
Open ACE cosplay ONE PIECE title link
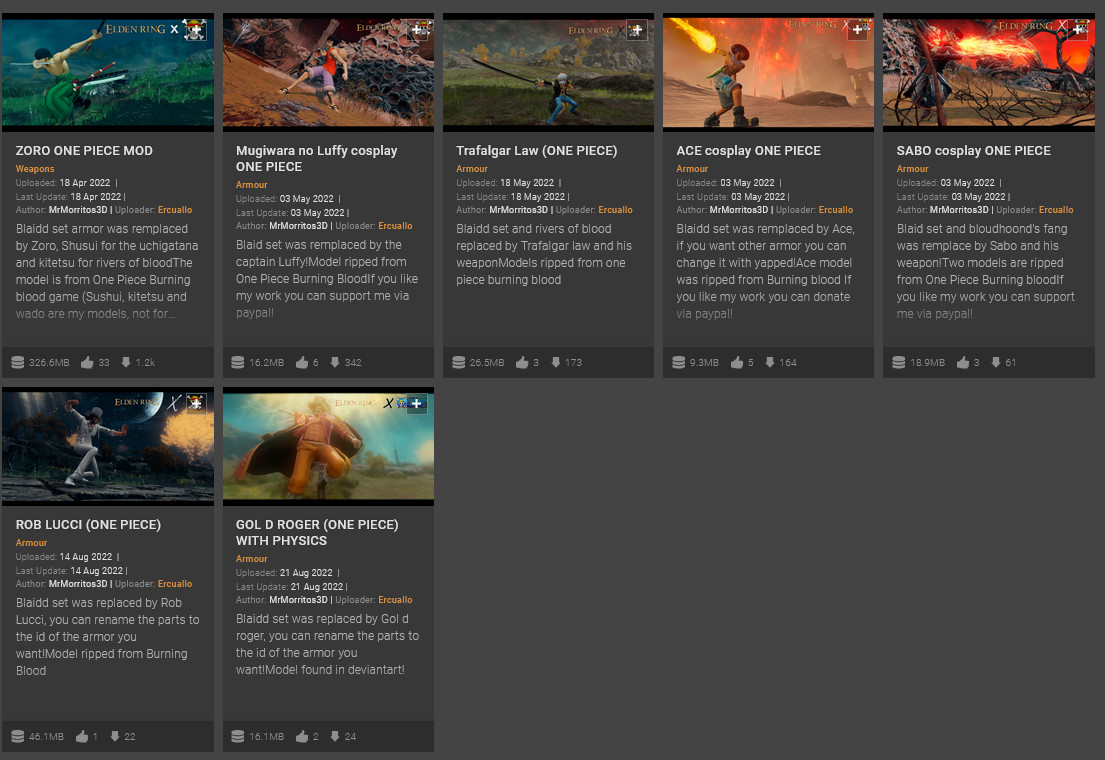(748, 151)
